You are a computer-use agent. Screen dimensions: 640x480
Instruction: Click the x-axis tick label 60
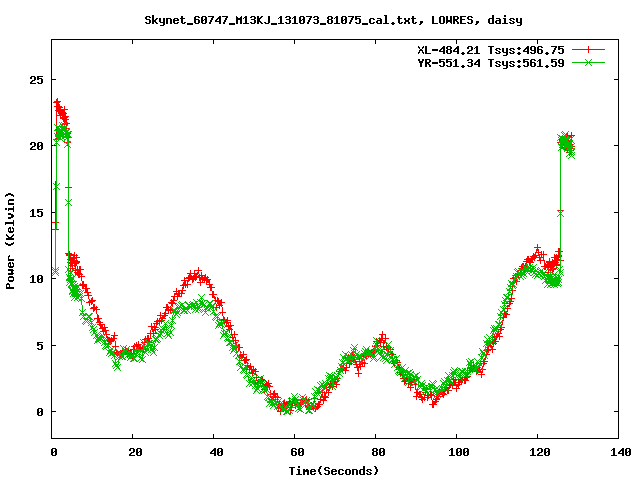tap(297, 452)
